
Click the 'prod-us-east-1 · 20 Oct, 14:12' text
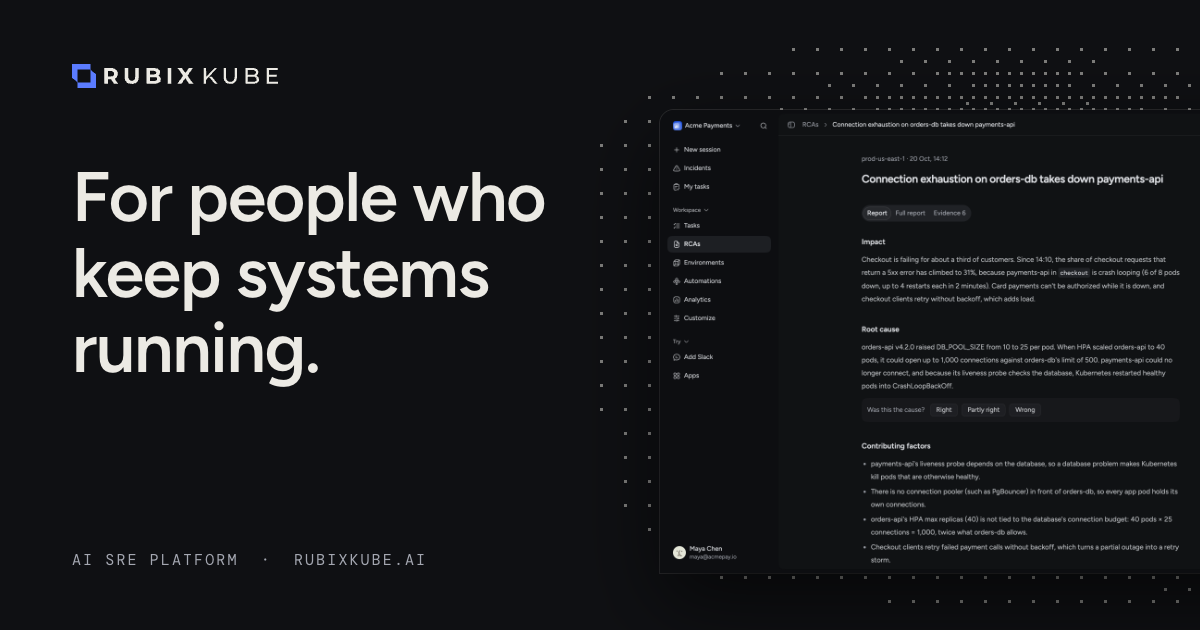click(x=904, y=158)
